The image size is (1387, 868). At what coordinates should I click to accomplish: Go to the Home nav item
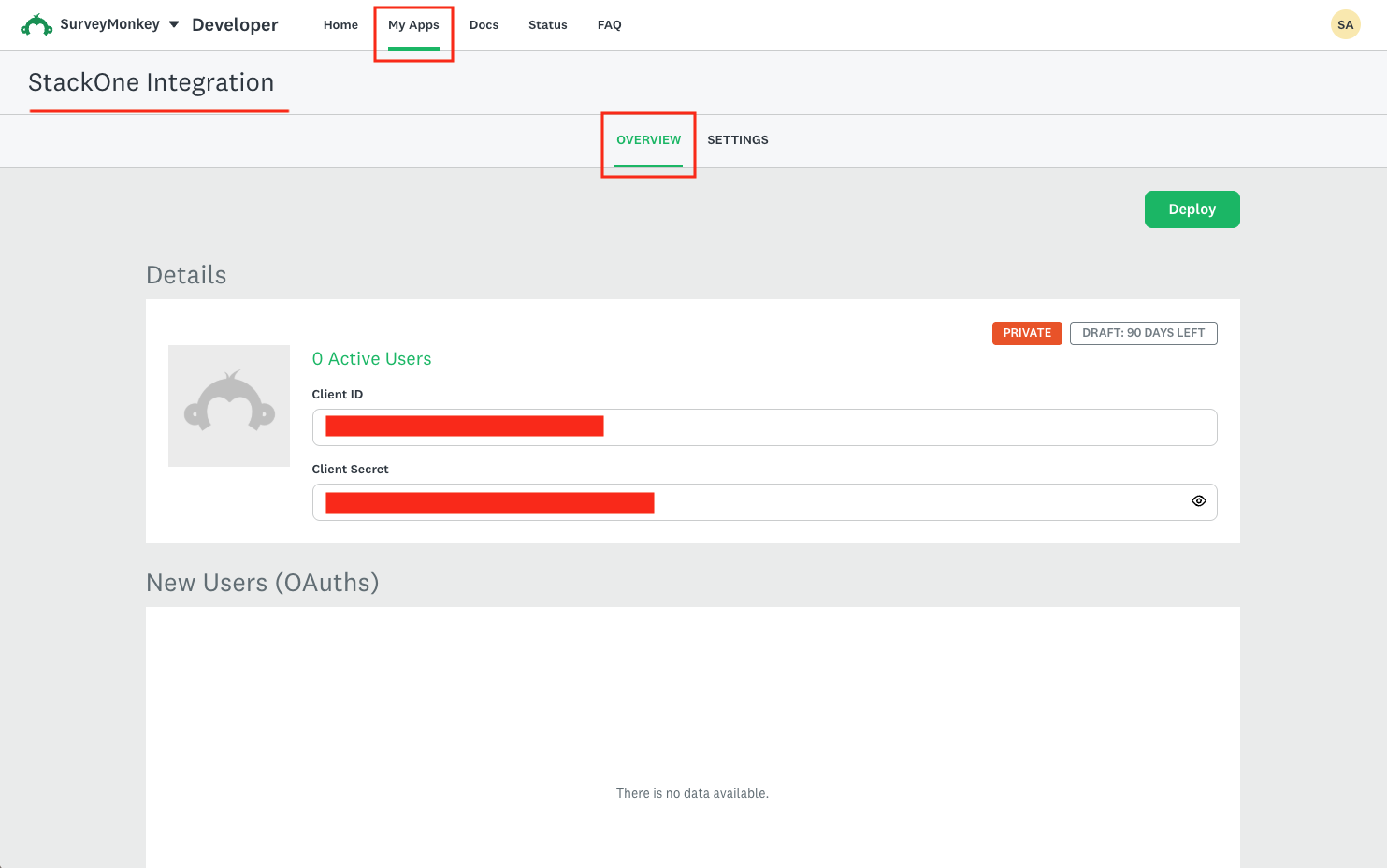click(340, 25)
